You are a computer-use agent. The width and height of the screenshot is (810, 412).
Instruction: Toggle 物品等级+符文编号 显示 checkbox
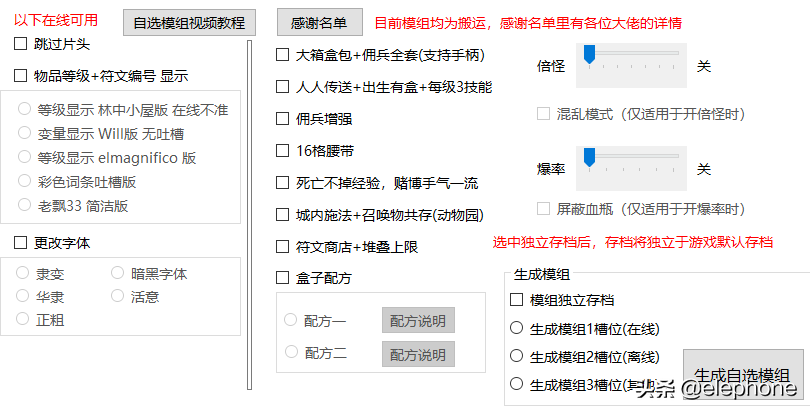pos(21,75)
